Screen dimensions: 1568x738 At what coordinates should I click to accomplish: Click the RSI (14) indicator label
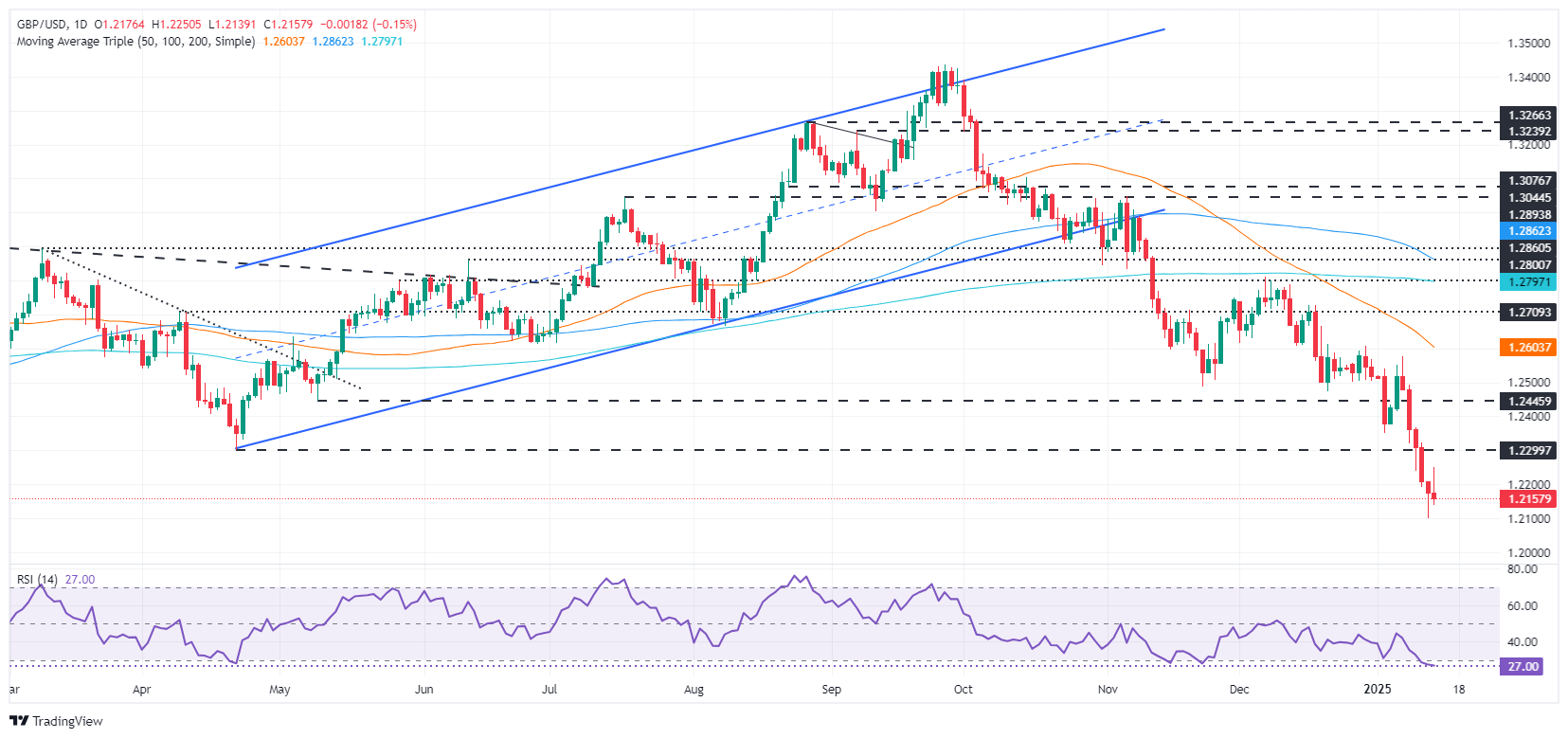37,580
